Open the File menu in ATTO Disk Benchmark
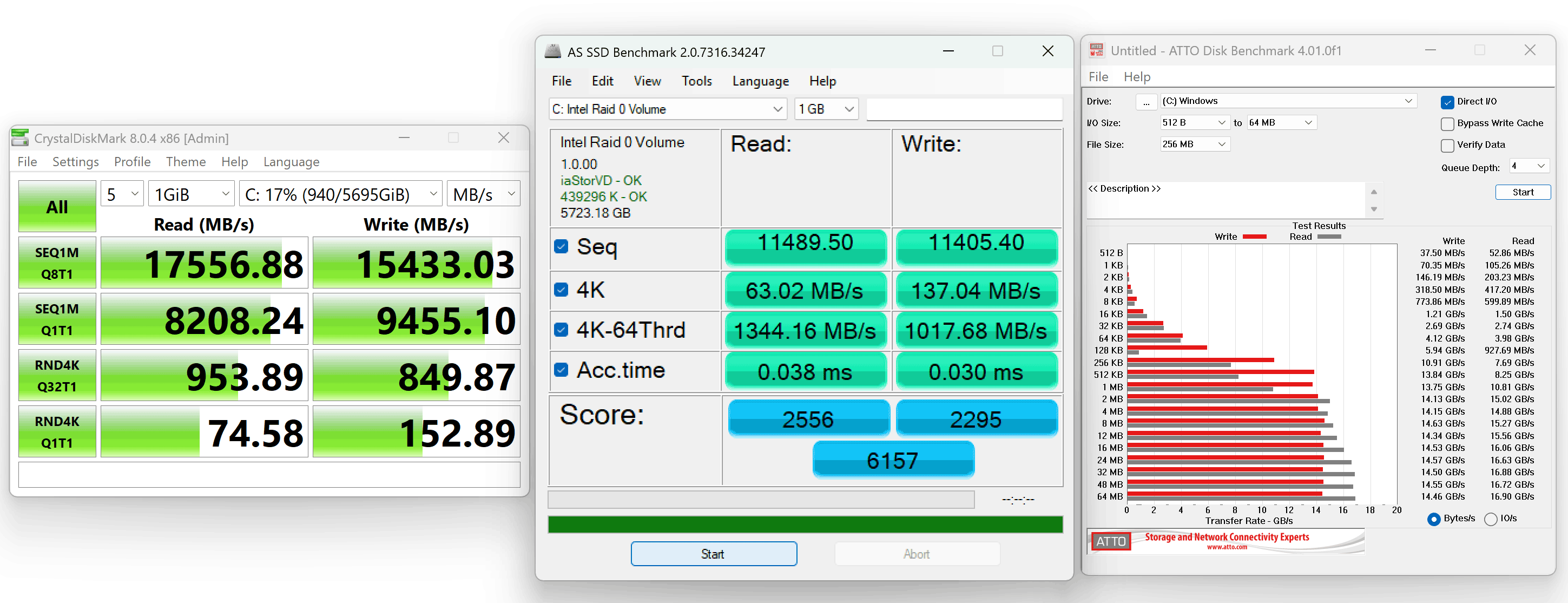This screenshot has width=1568, height=603. pos(1098,77)
